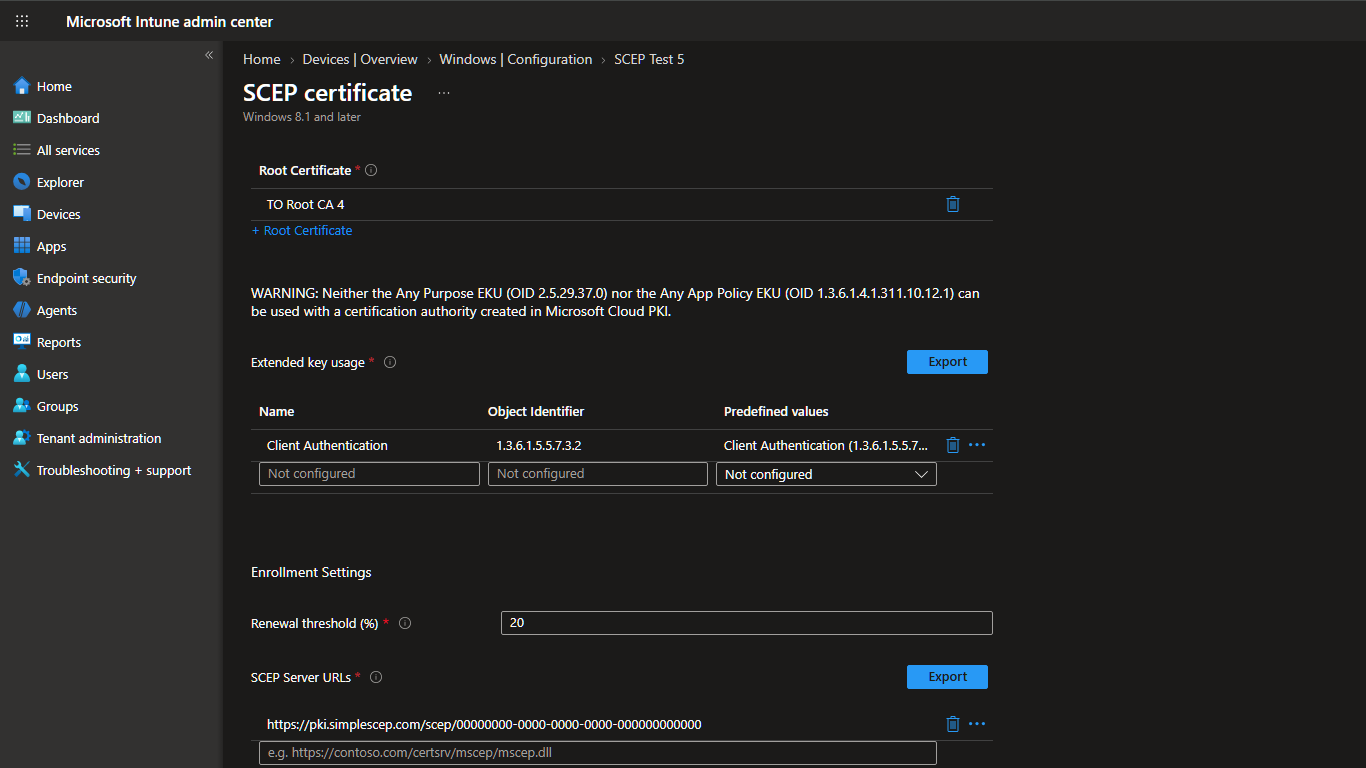Show info tooltip for SCEP Server URLs

click(x=376, y=677)
